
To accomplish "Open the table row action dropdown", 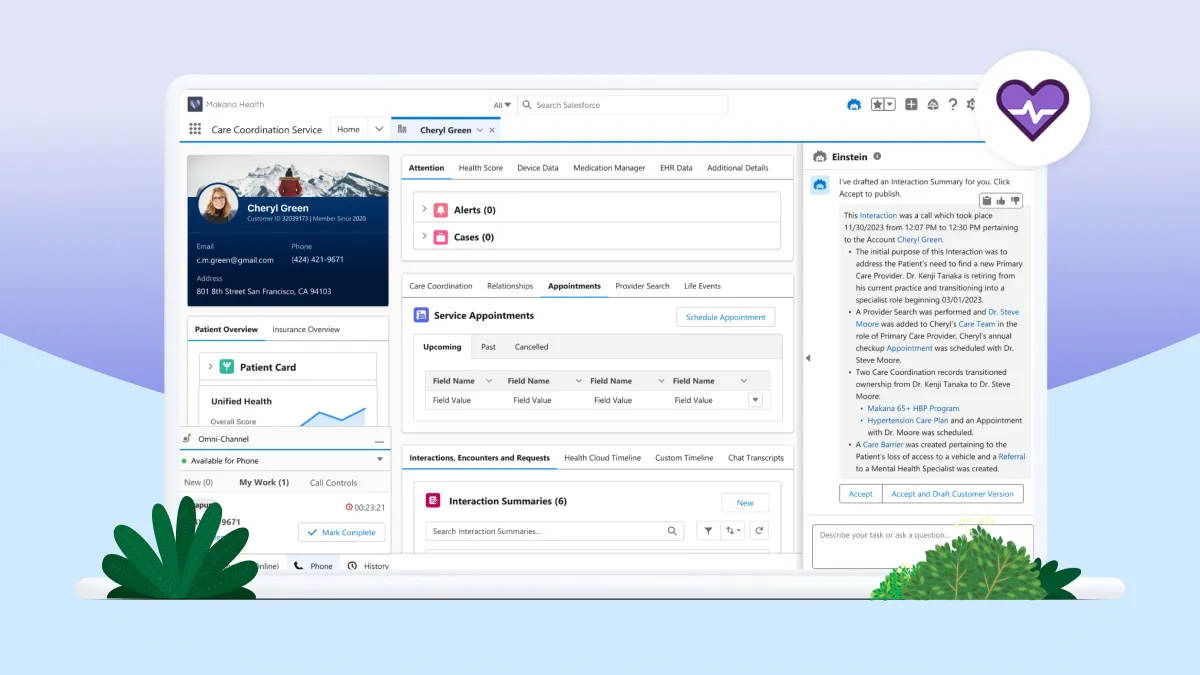I will tap(755, 400).
